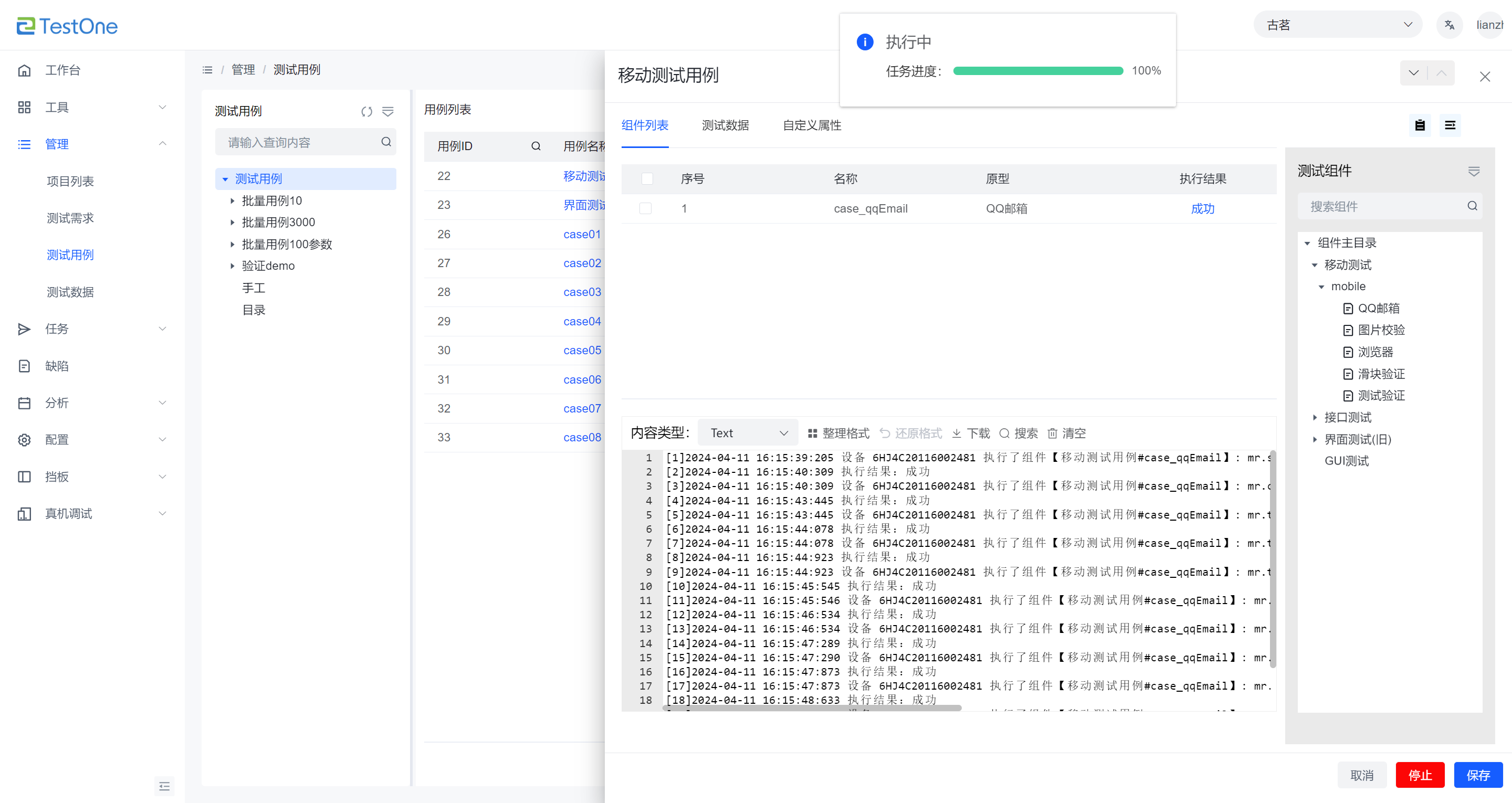This screenshot has height=803, width=1512.
Task: Click 整理格式 in log toolbar
Action: (x=838, y=433)
